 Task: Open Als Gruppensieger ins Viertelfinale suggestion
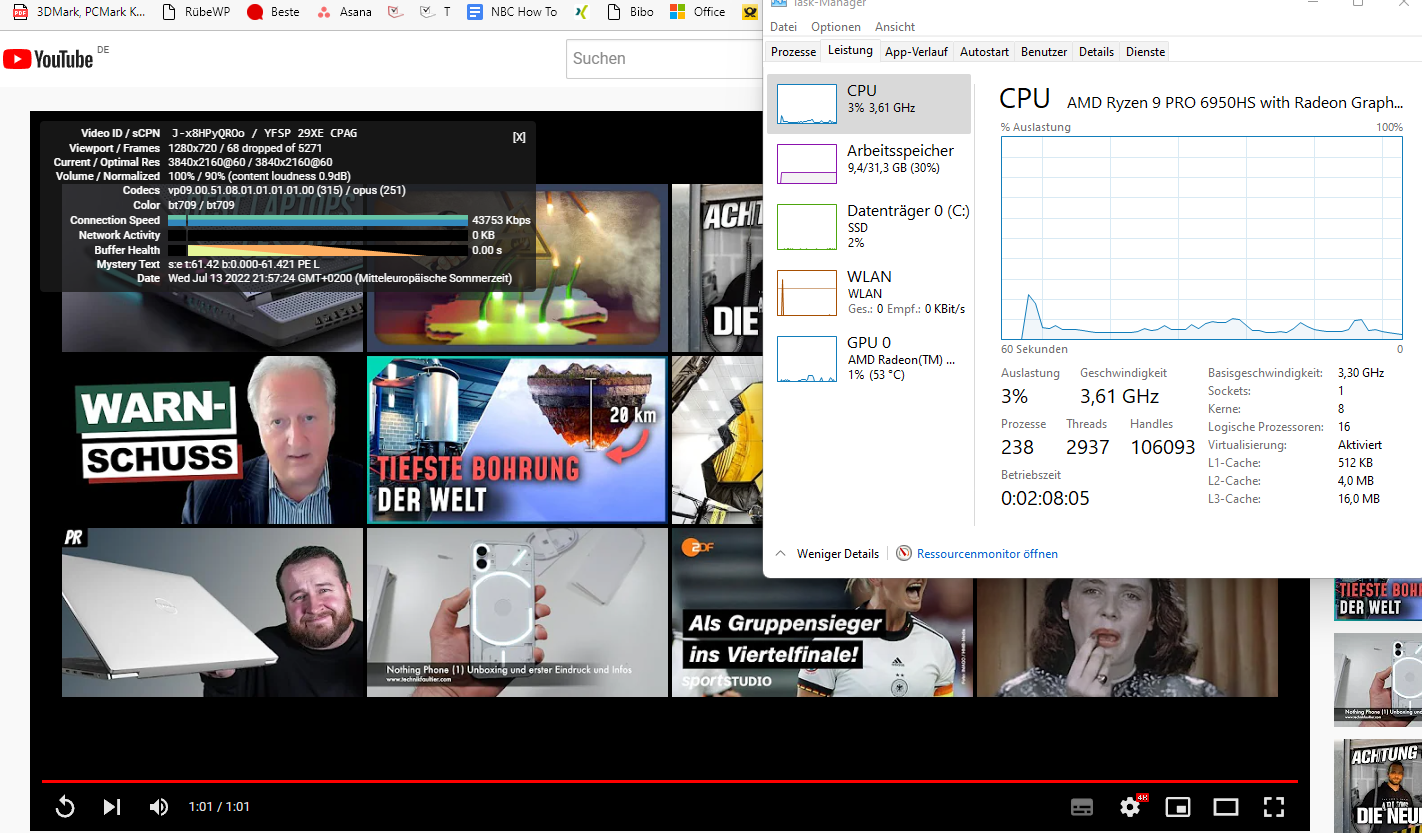(822, 612)
